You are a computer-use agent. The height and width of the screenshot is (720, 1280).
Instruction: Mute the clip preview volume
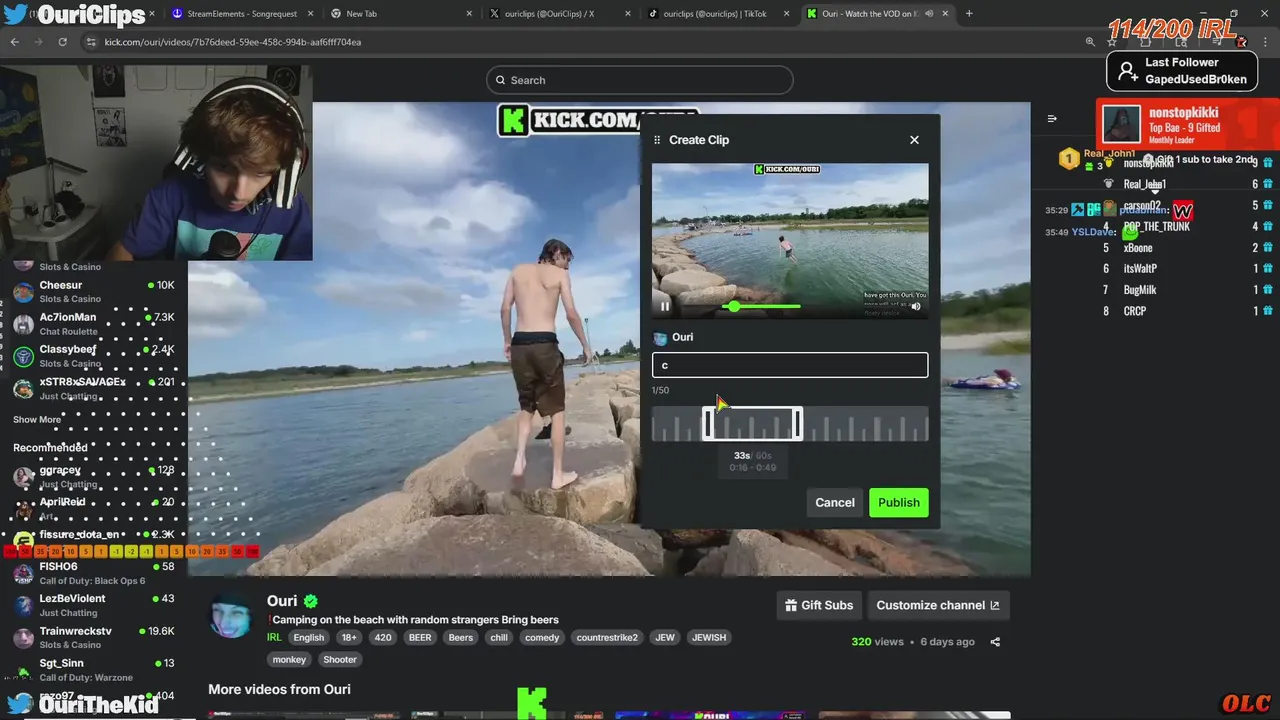click(915, 306)
